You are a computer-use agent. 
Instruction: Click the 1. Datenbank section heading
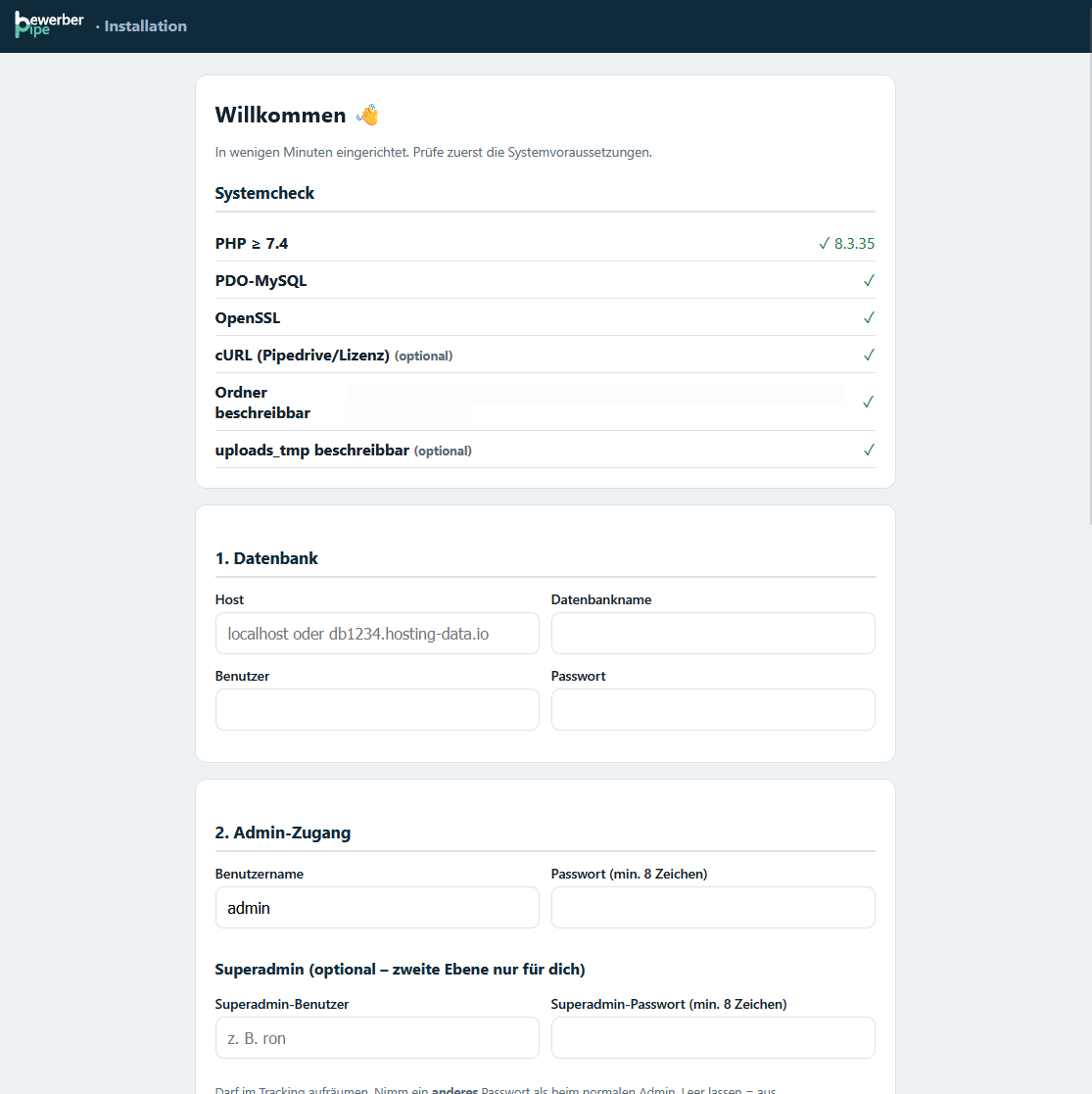pos(266,558)
